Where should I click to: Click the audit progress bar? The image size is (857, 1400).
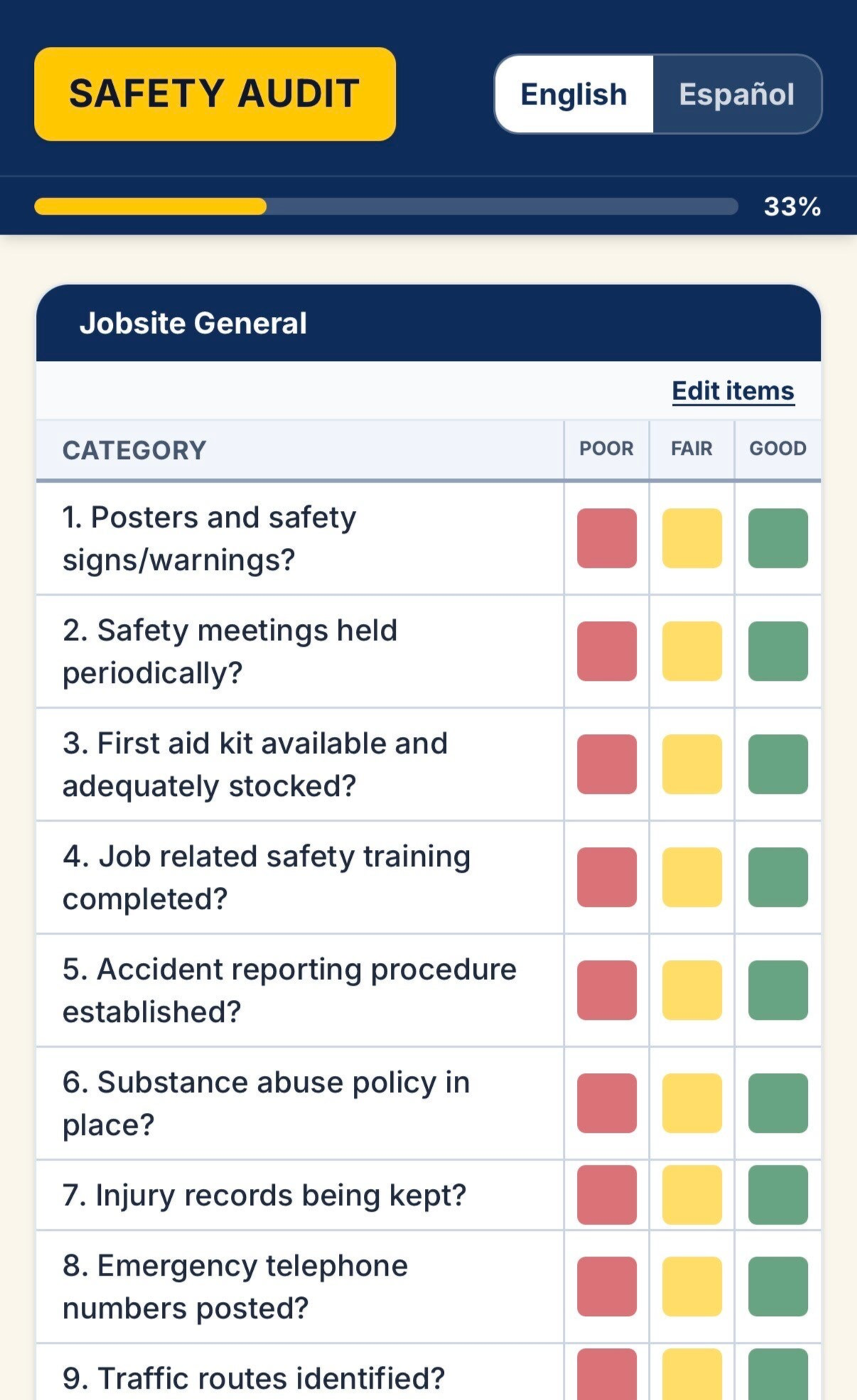coord(386,207)
